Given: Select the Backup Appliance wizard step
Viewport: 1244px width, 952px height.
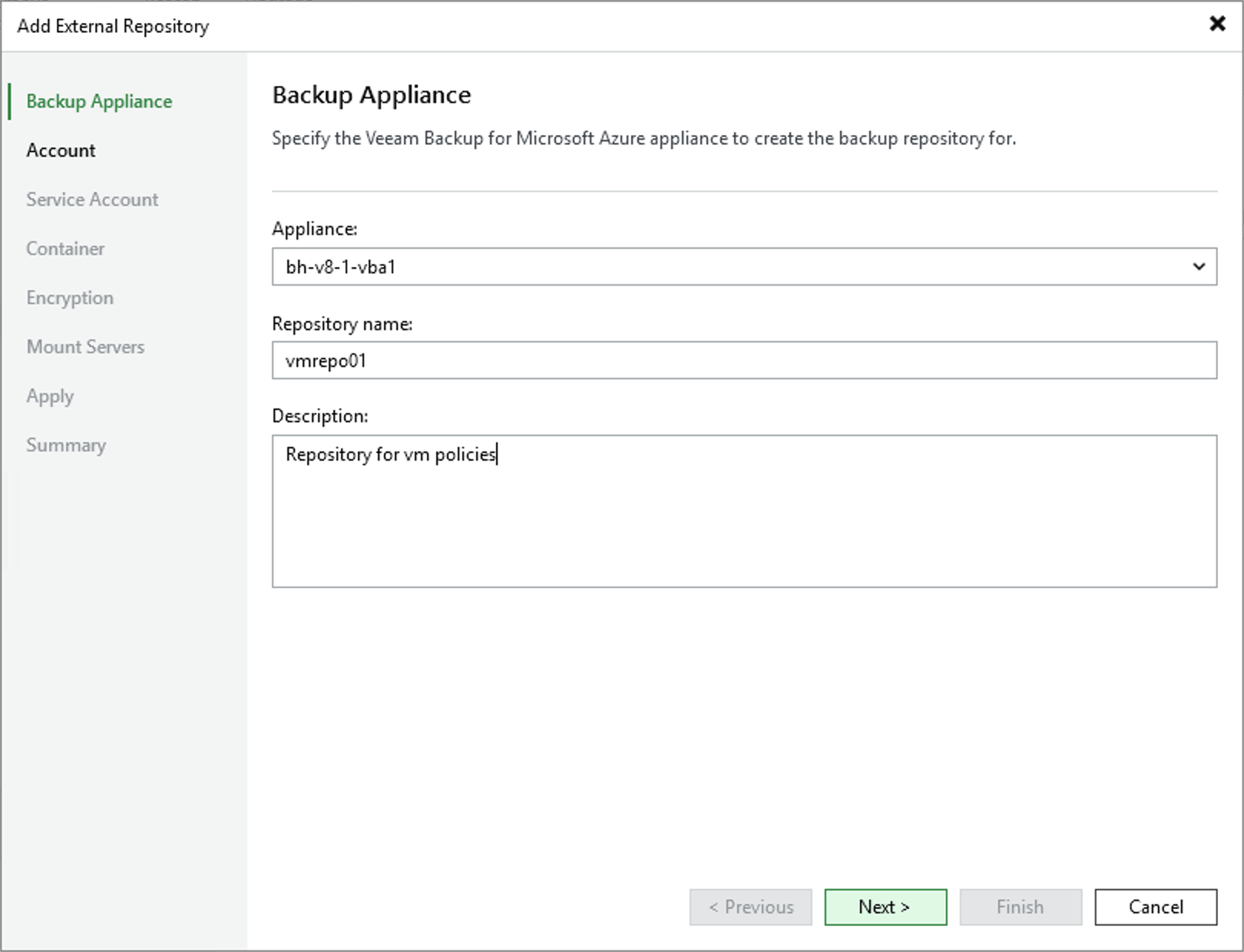Looking at the screenshot, I should click(x=99, y=101).
